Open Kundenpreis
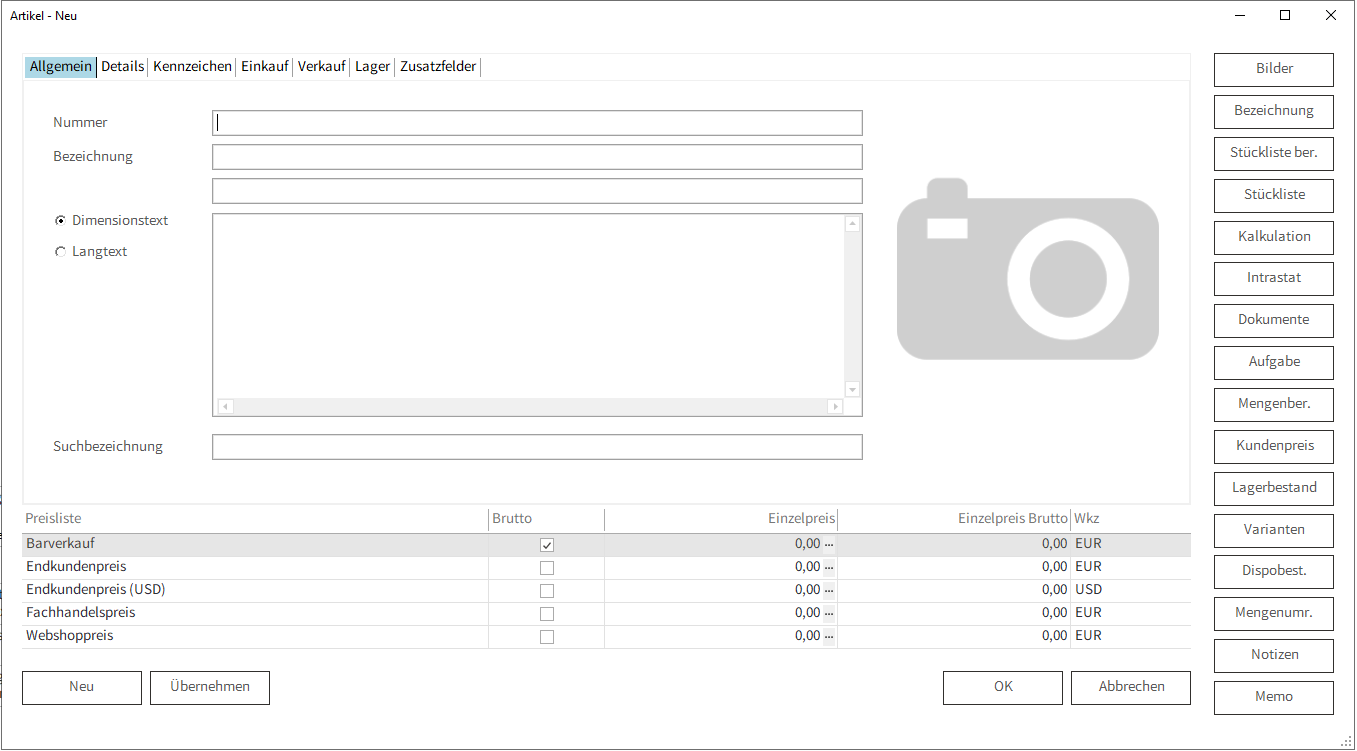 [x=1274, y=446]
